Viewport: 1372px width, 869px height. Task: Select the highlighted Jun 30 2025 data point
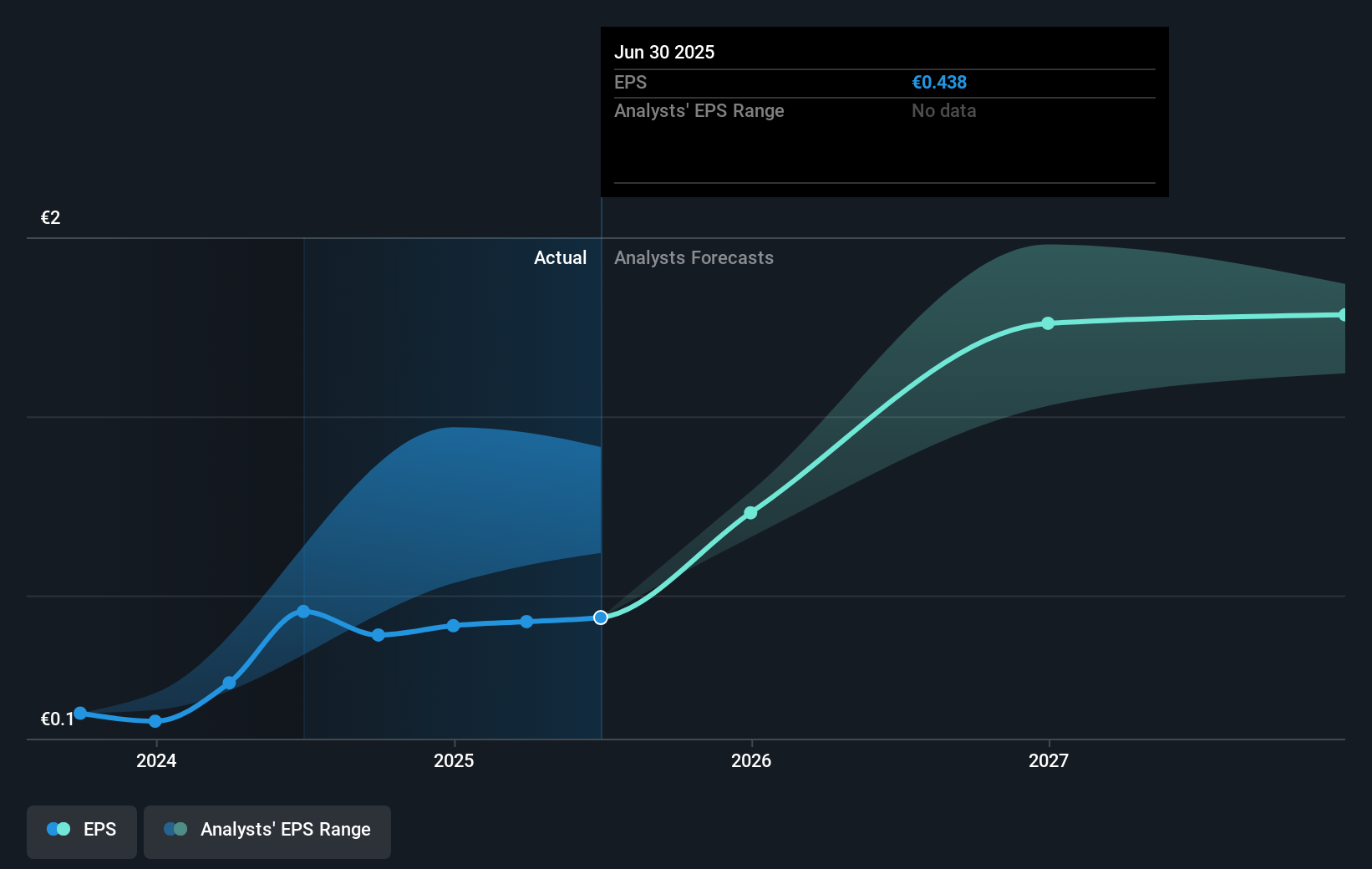coord(600,617)
